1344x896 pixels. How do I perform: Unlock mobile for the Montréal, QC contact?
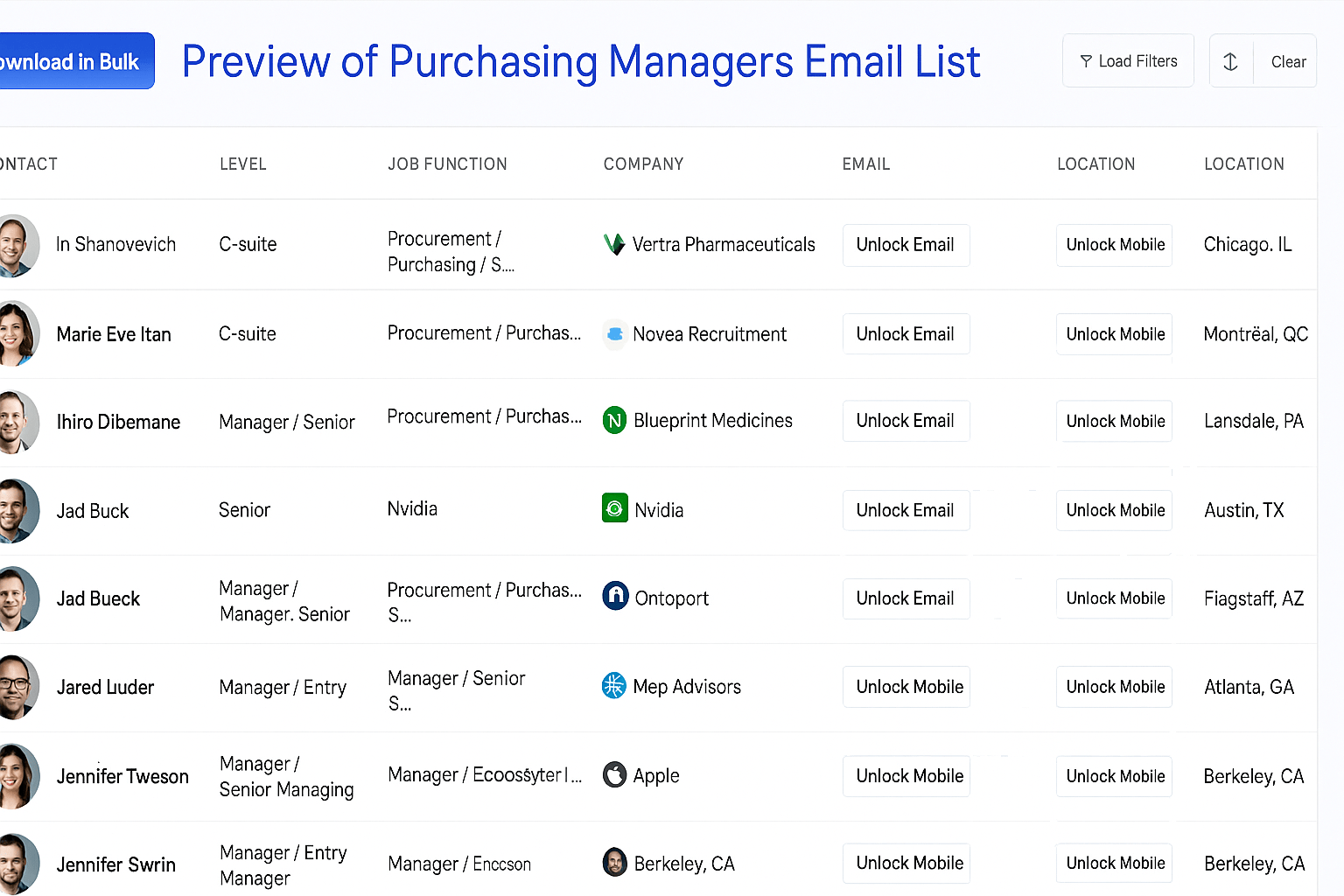tap(1114, 334)
